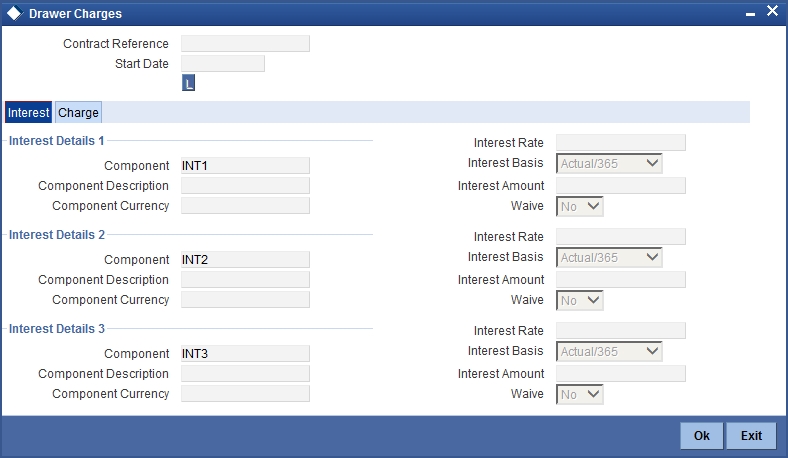
Task: Switch to the Interest tab
Action: pyautogui.click(x=29, y=113)
